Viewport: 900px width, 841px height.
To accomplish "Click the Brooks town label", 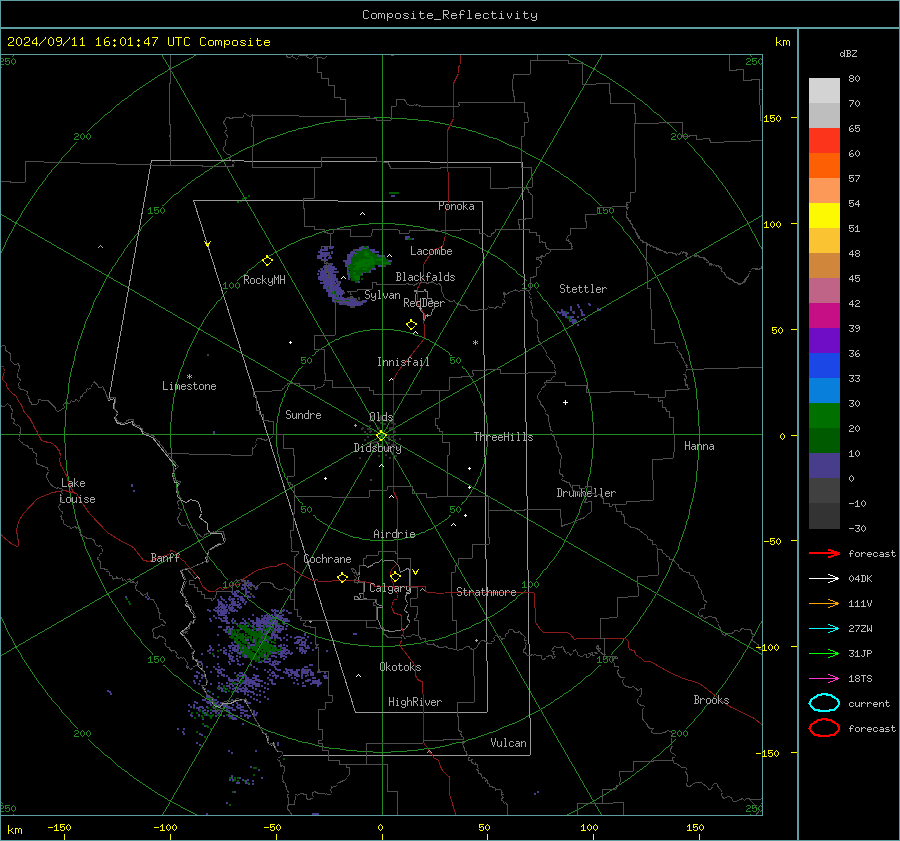I will tap(711, 700).
